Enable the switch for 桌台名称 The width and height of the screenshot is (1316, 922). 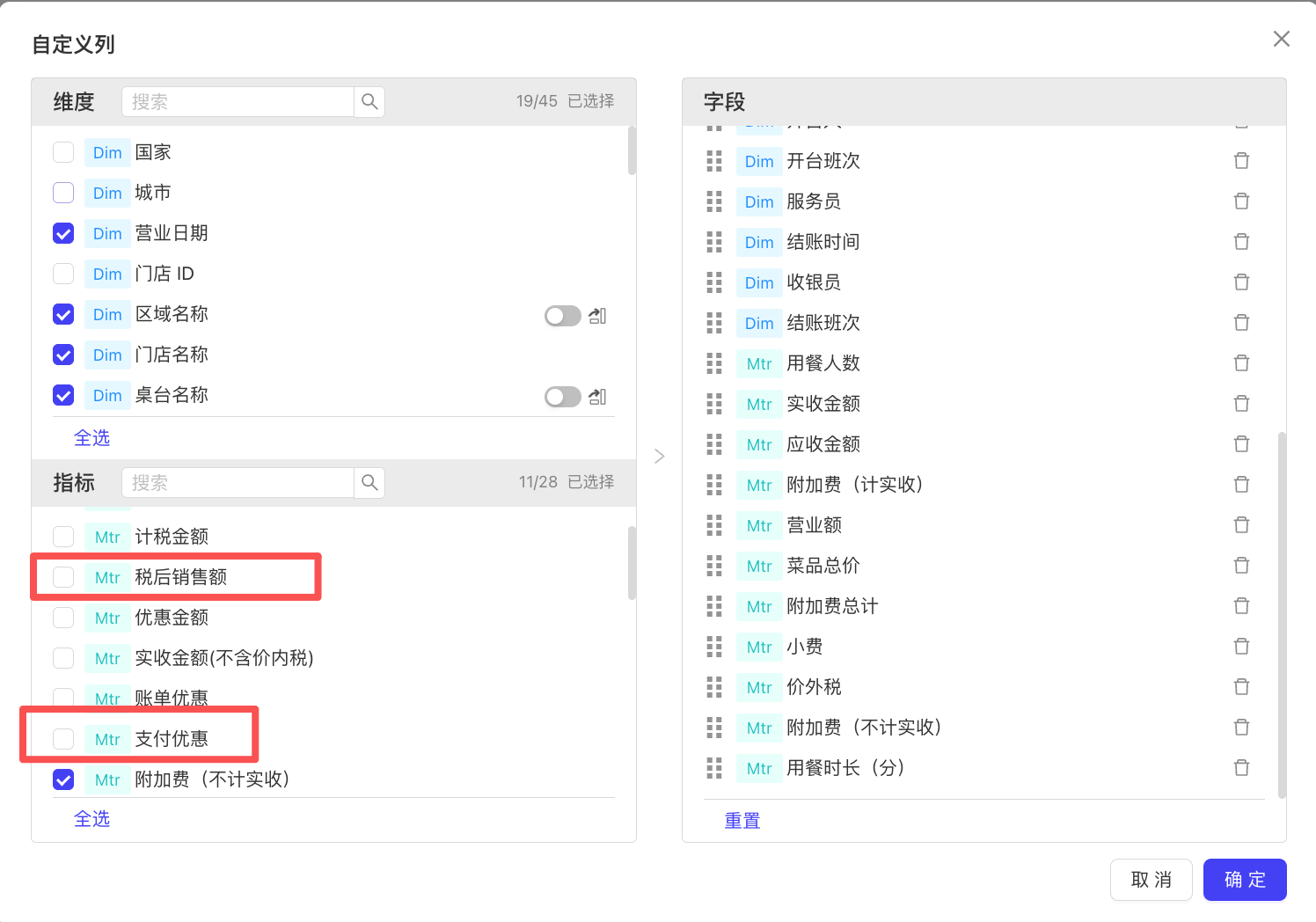562,397
